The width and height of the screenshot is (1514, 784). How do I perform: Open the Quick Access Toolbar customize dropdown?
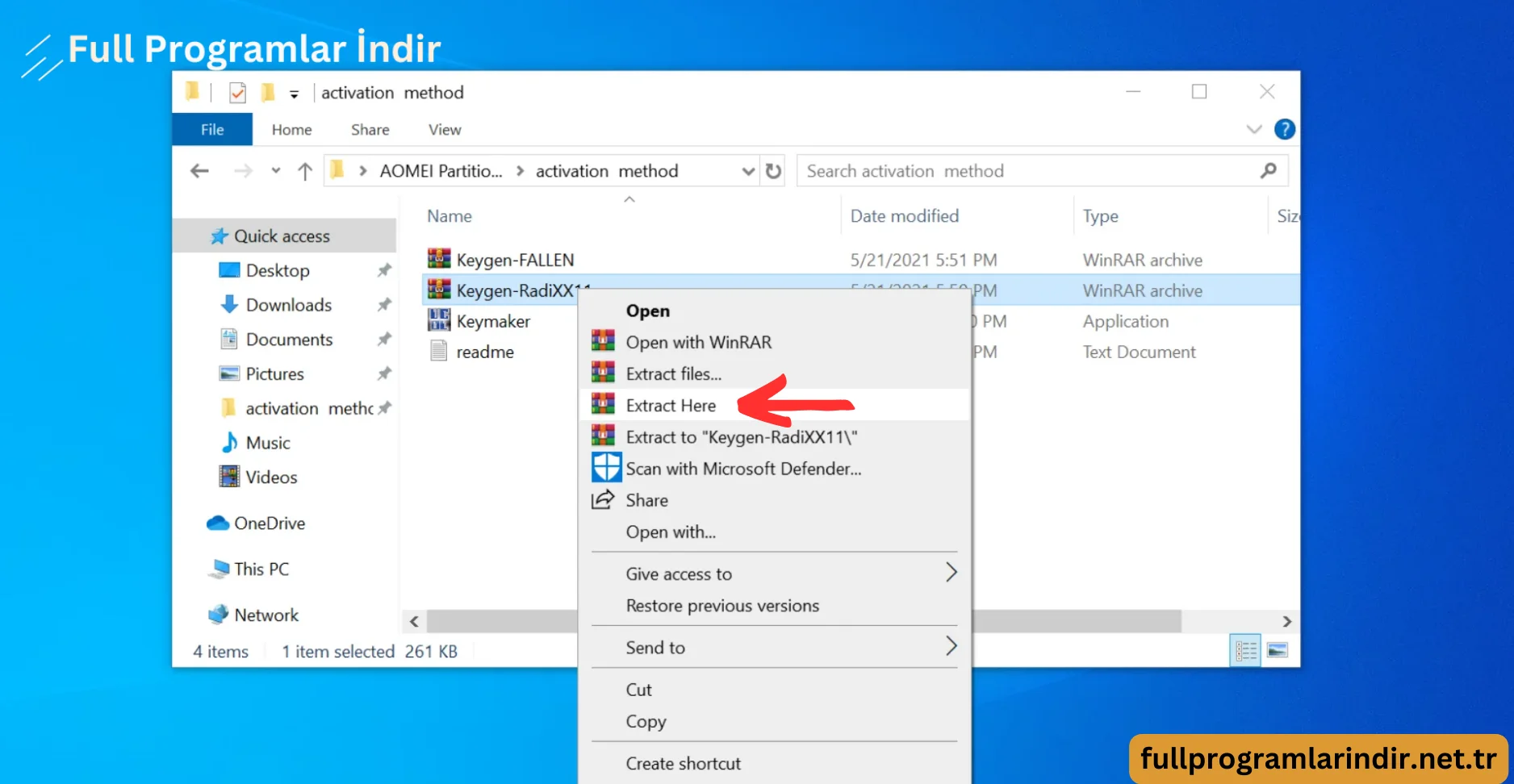coord(295,94)
